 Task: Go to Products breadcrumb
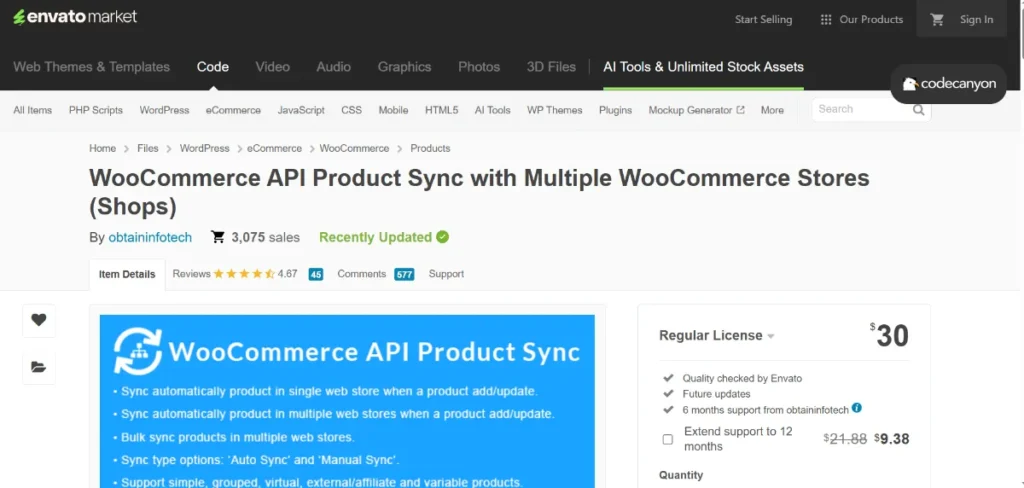pos(430,148)
